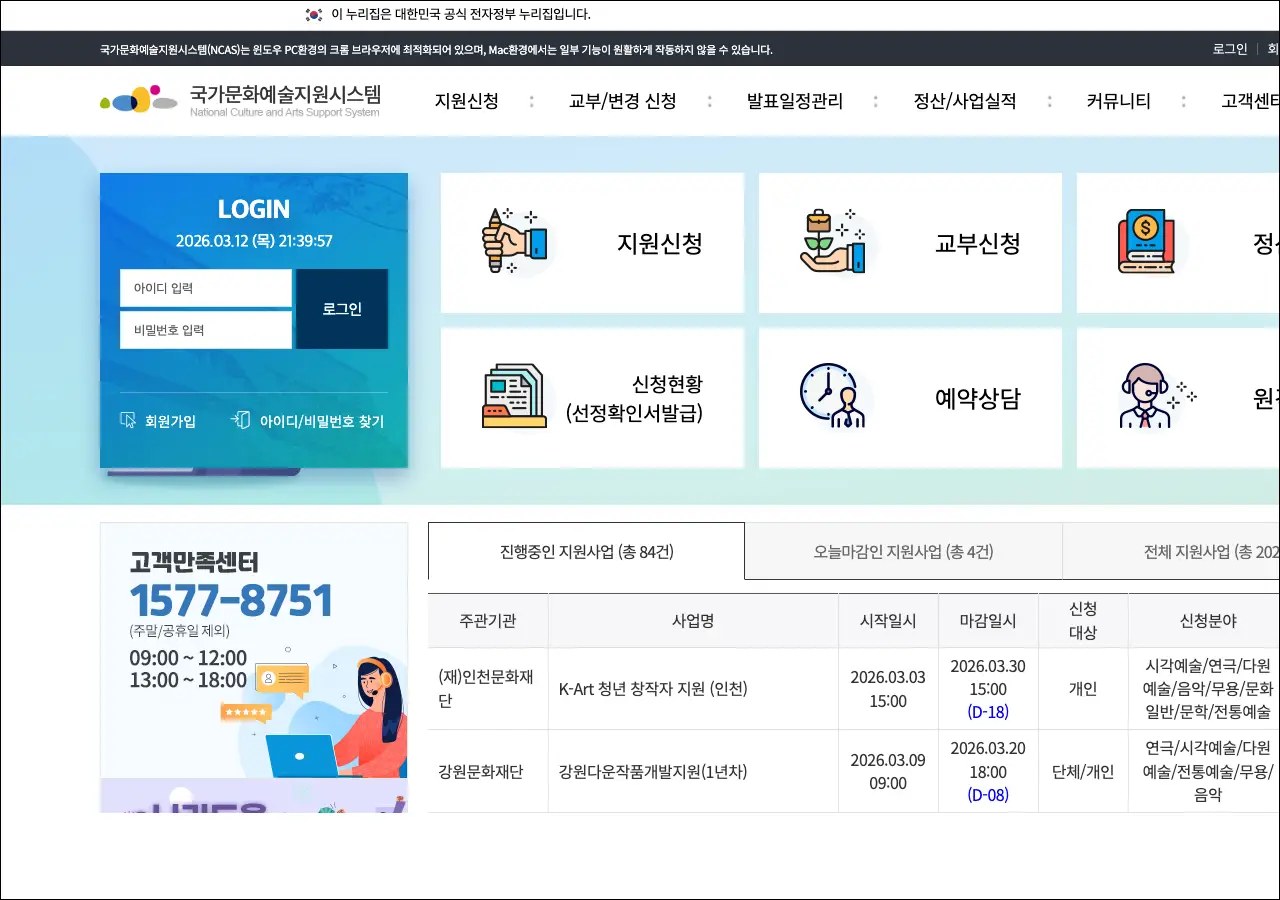Image resolution: width=1280 pixels, height=900 pixels.
Task: Focus the 아이디 입력 field
Action: coord(206,288)
